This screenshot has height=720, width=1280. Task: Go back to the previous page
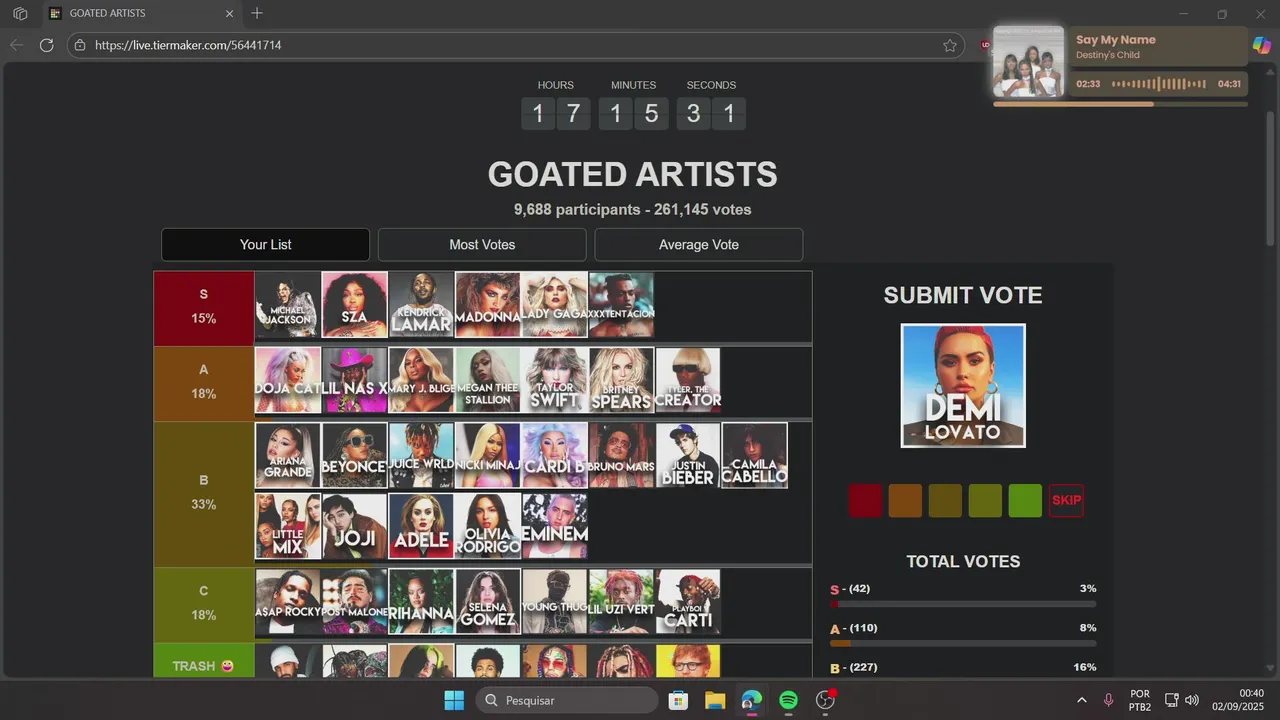coord(16,45)
